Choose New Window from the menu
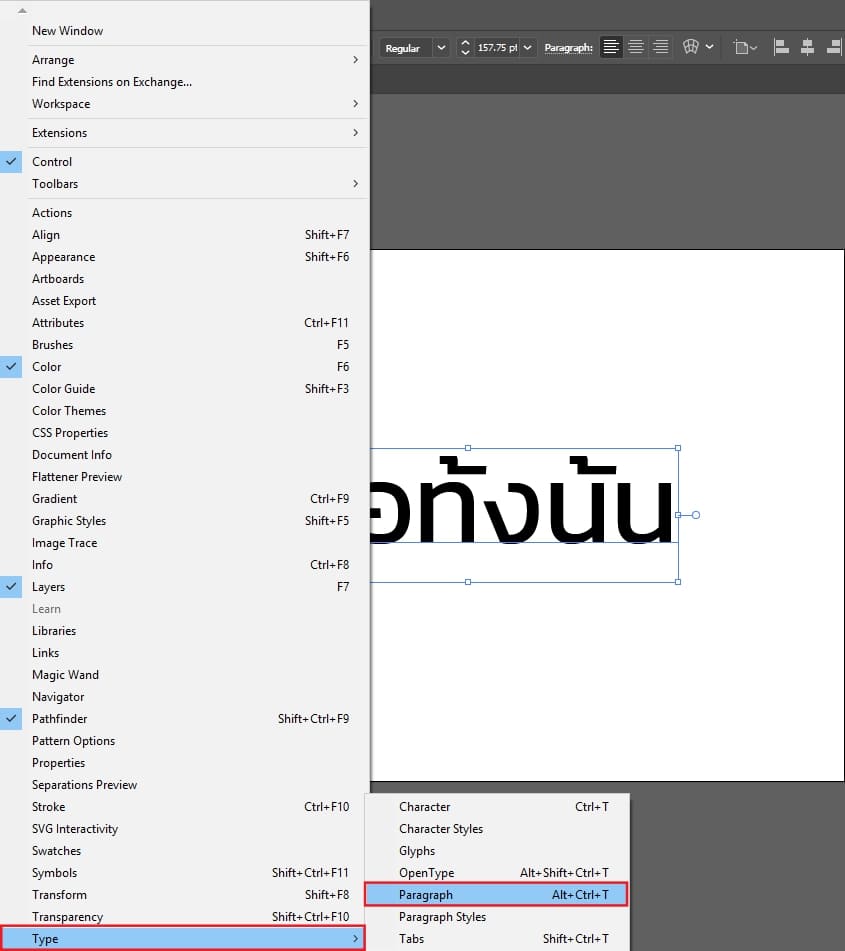845x951 pixels. (184, 31)
